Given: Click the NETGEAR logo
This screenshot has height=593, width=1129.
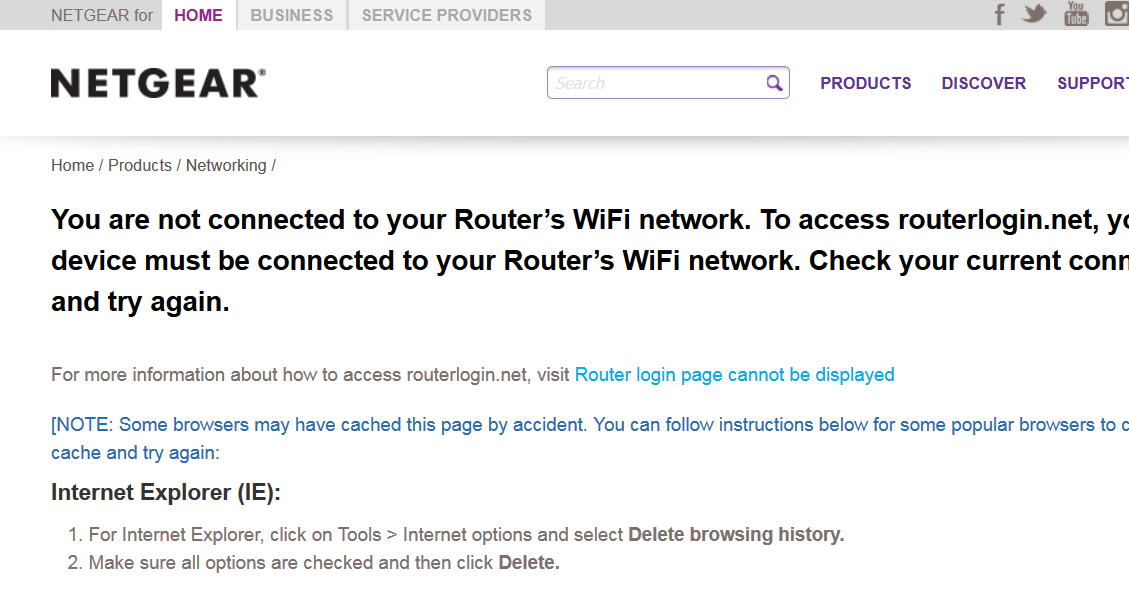Looking at the screenshot, I should click(157, 82).
